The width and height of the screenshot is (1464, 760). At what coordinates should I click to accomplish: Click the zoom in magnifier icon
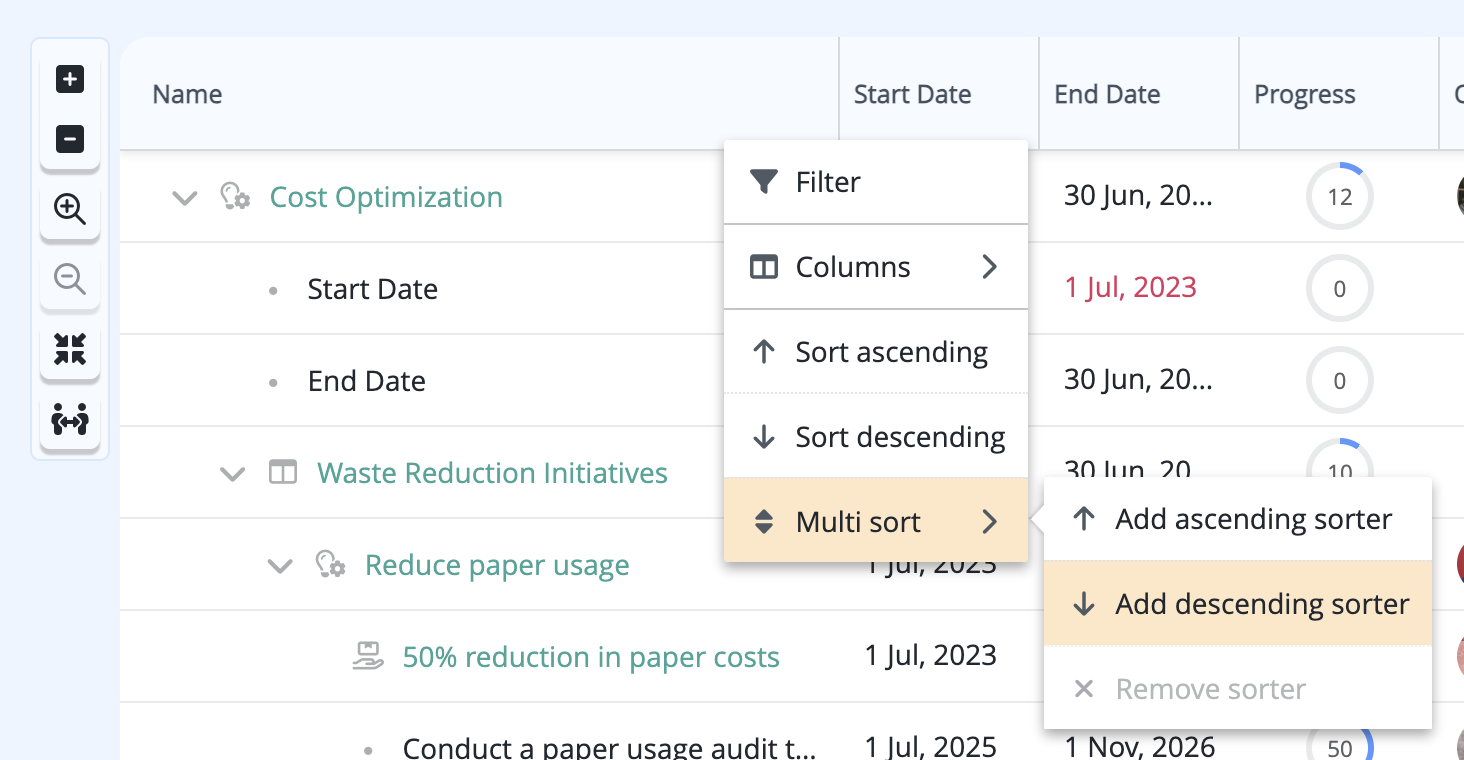(x=70, y=209)
